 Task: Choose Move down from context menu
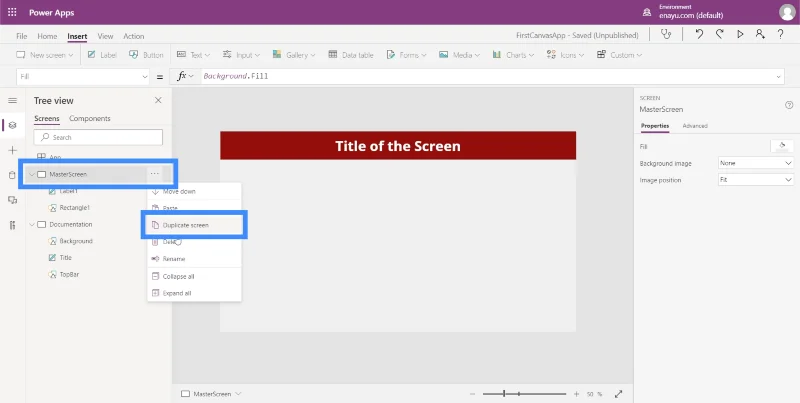pyautogui.click(x=194, y=191)
